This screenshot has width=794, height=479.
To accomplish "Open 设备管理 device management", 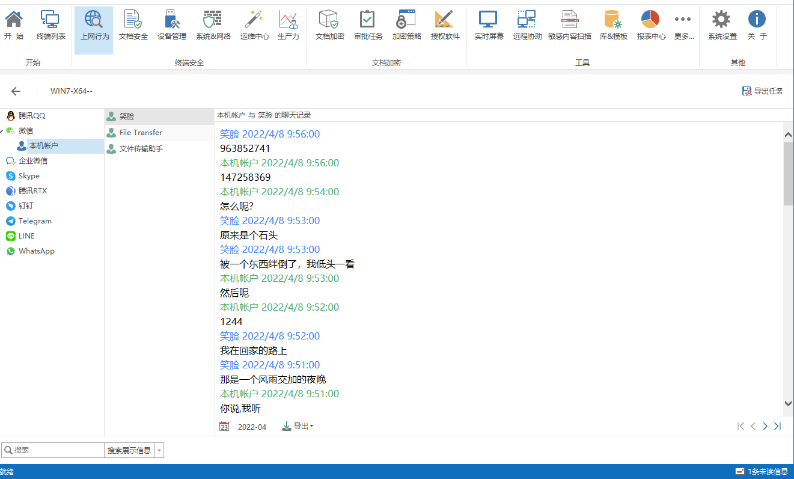I will (x=171, y=24).
